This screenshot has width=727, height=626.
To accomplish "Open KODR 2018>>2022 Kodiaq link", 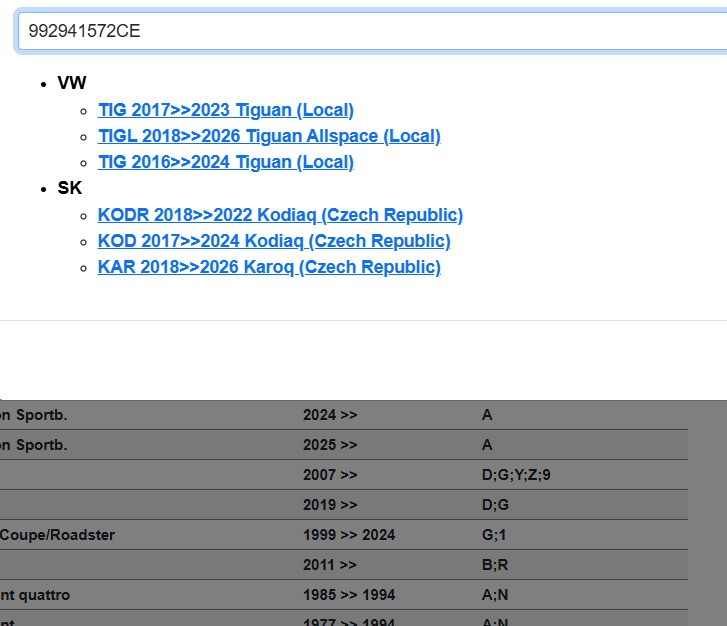I will pos(280,215).
